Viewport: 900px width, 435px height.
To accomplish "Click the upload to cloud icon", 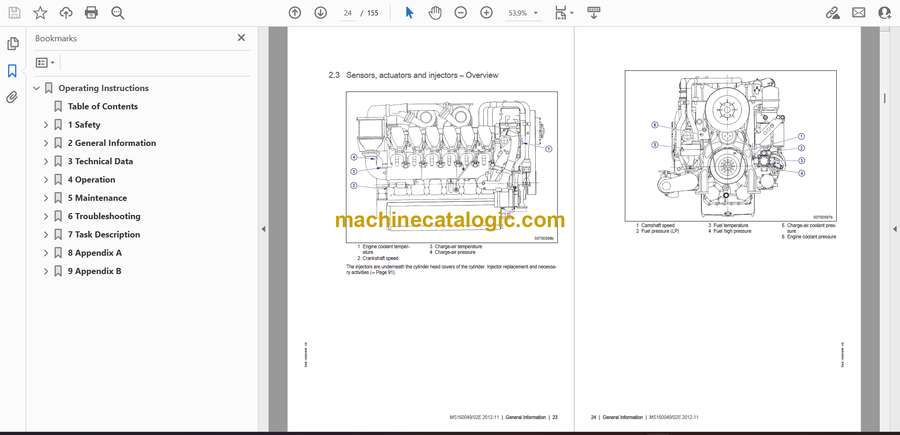I will [x=66, y=13].
